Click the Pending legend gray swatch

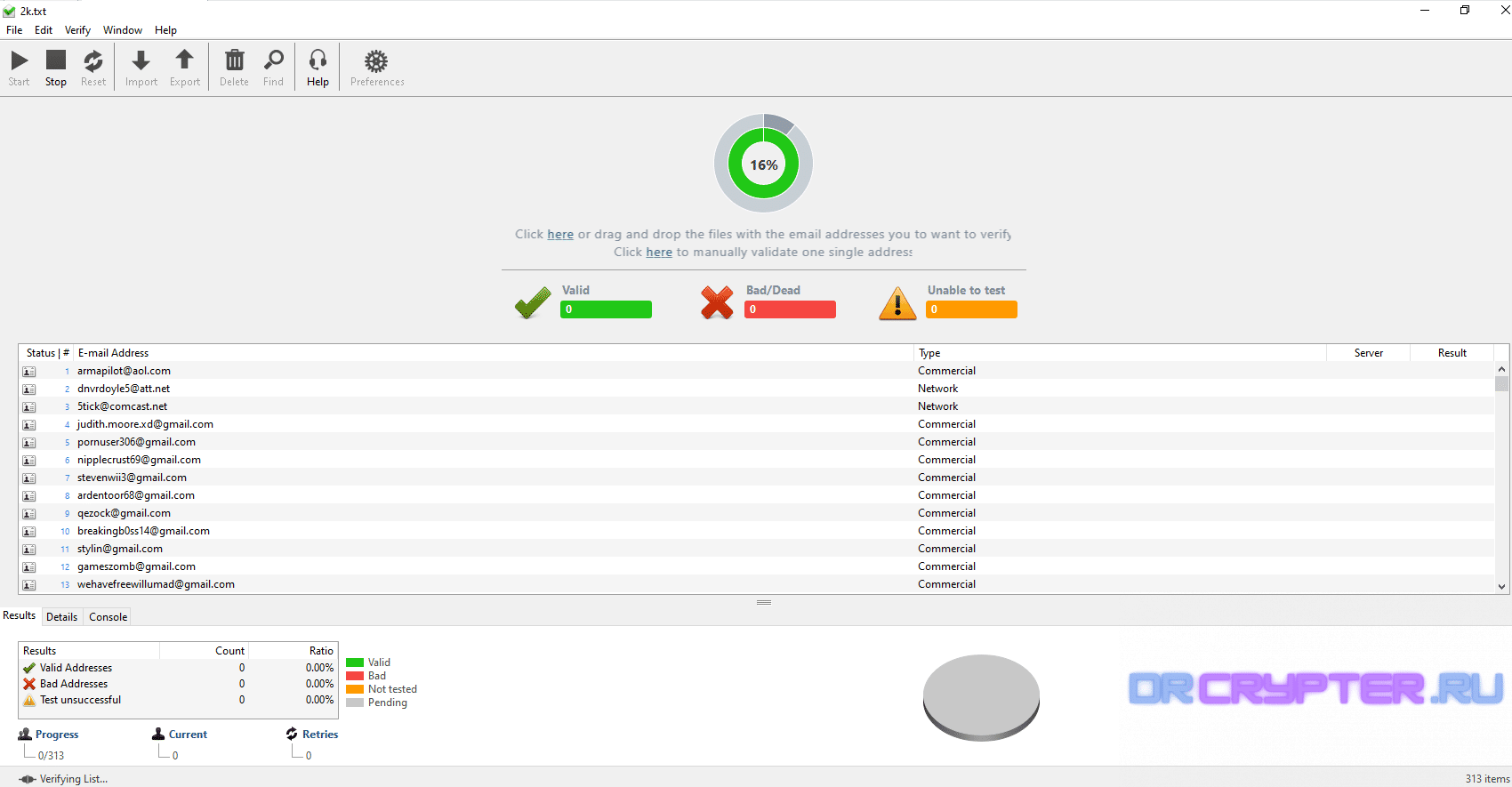(355, 703)
